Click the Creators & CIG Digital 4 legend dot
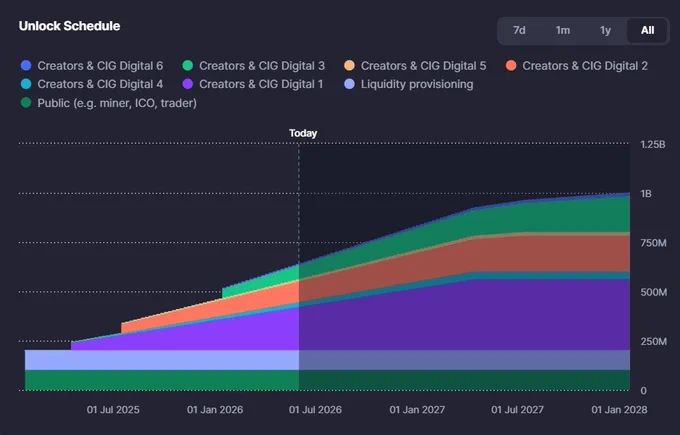The height and width of the screenshot is (435, 680). click(26, 84)
